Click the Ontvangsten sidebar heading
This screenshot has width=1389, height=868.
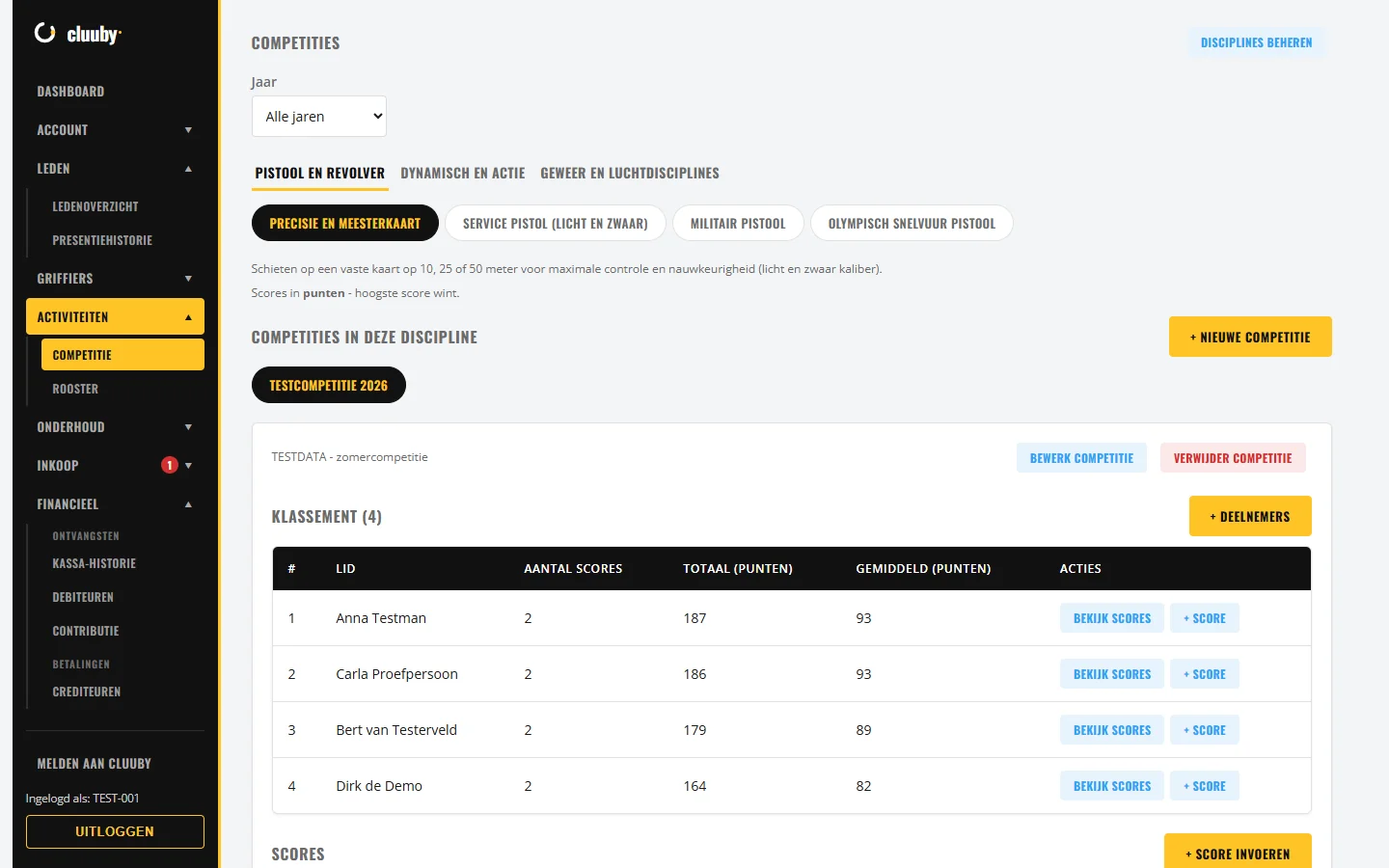pos(86,536)
